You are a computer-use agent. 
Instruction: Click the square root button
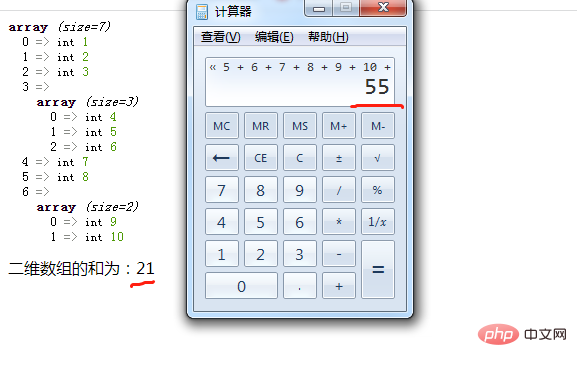[378, 158]
